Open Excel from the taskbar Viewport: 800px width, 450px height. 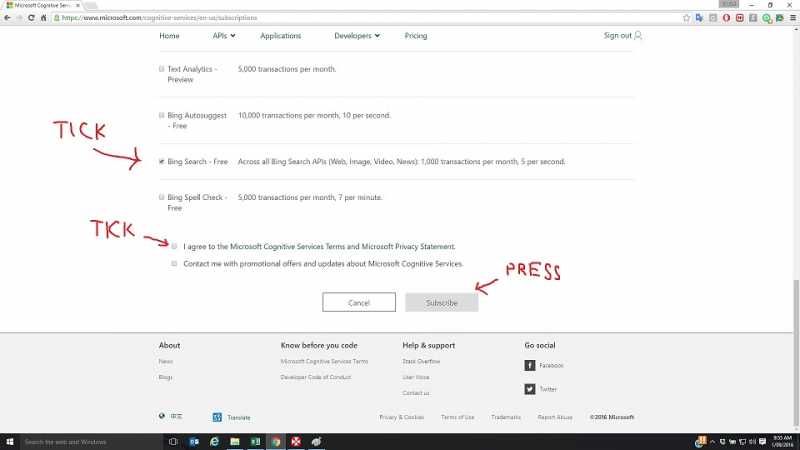255,442
